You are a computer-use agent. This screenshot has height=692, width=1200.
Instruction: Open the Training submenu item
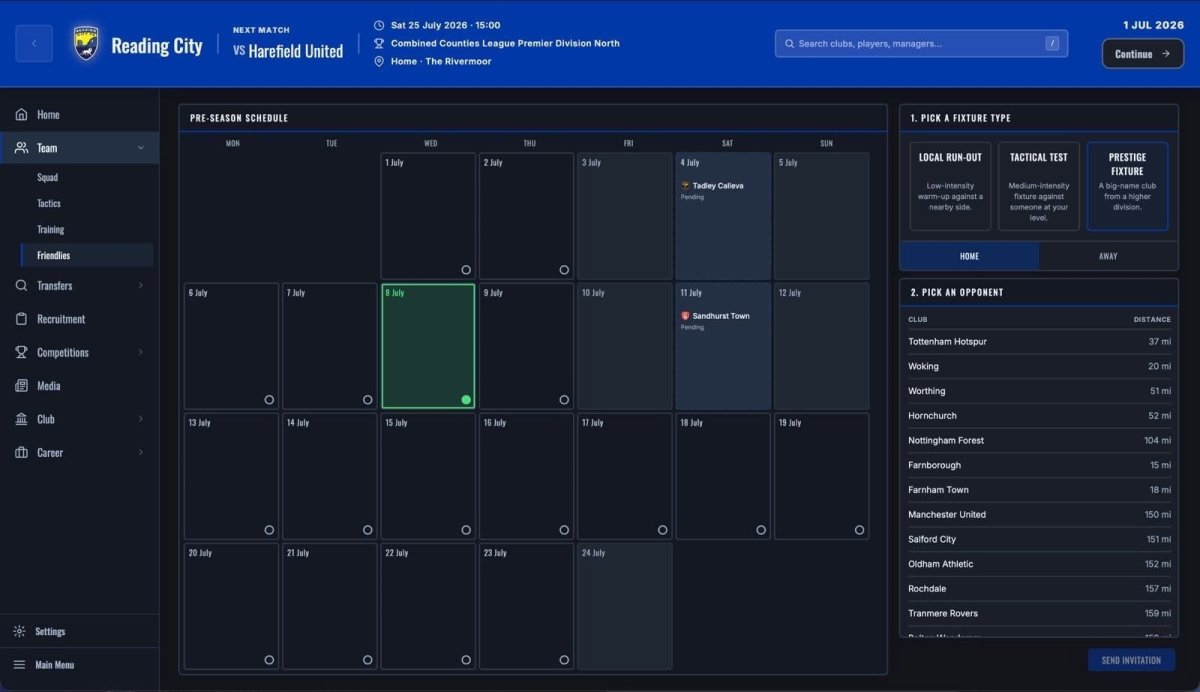click(x=88, y=230)
